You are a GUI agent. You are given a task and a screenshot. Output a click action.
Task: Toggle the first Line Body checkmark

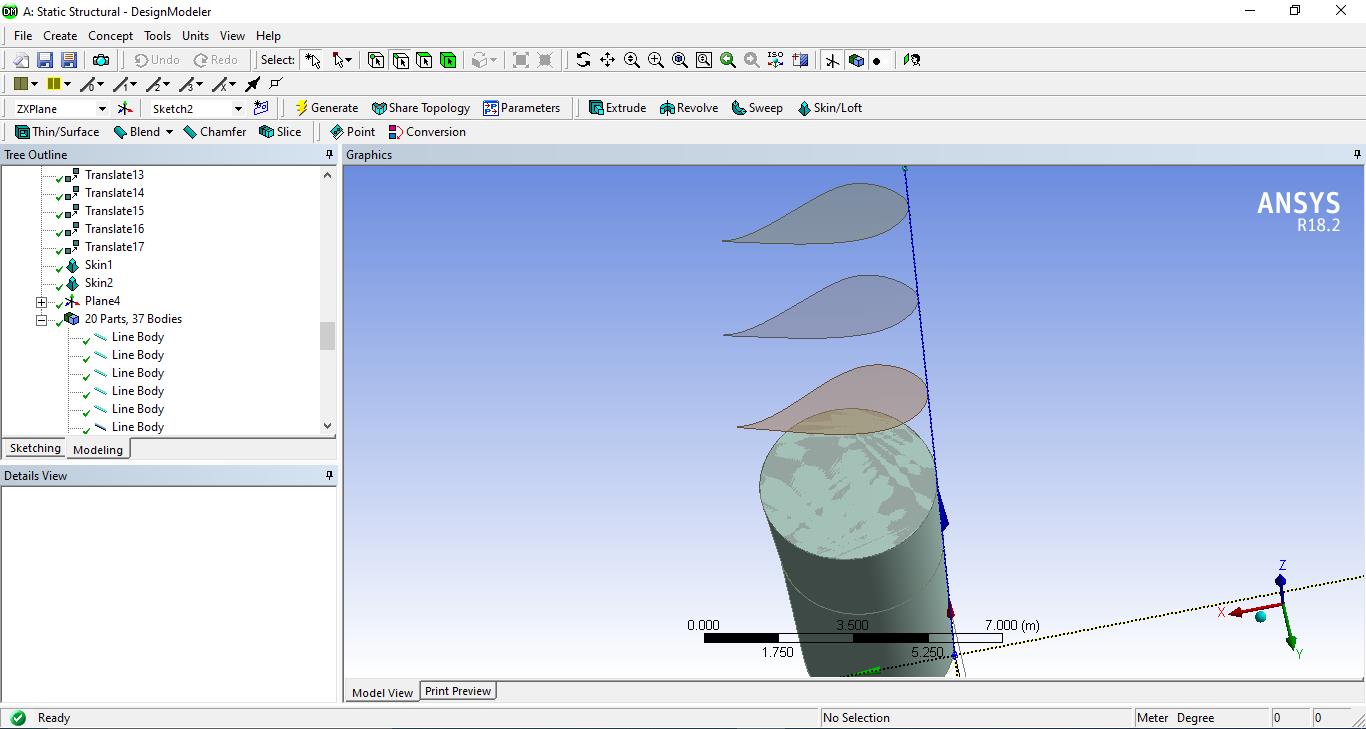(x=85, y=337)
